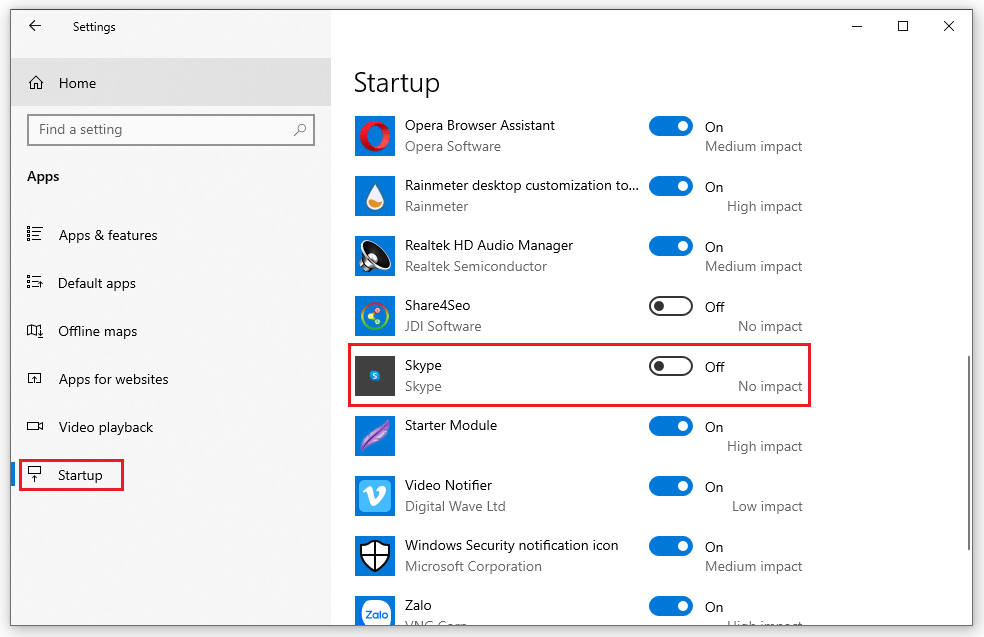Open Apps & features settings
984x637 pixels.
(108, 235)
